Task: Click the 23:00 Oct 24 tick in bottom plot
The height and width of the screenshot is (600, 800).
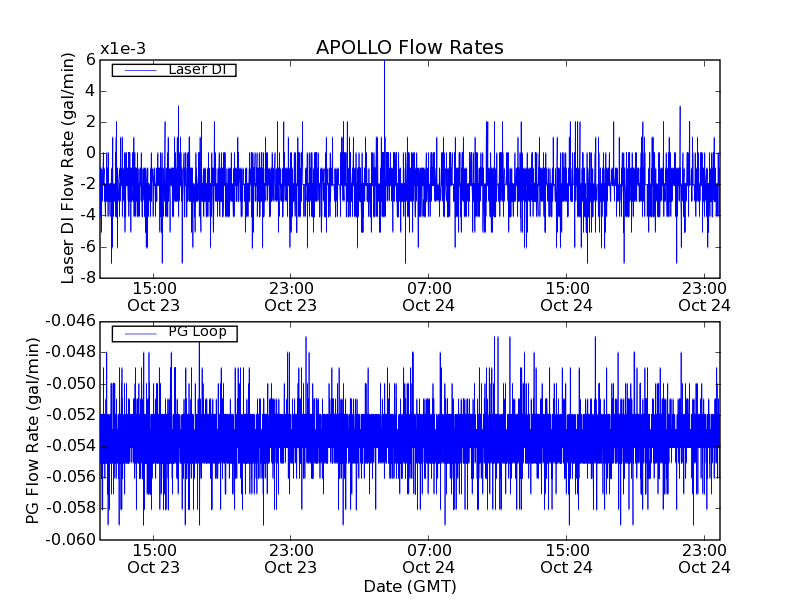Action: (704, 558)
